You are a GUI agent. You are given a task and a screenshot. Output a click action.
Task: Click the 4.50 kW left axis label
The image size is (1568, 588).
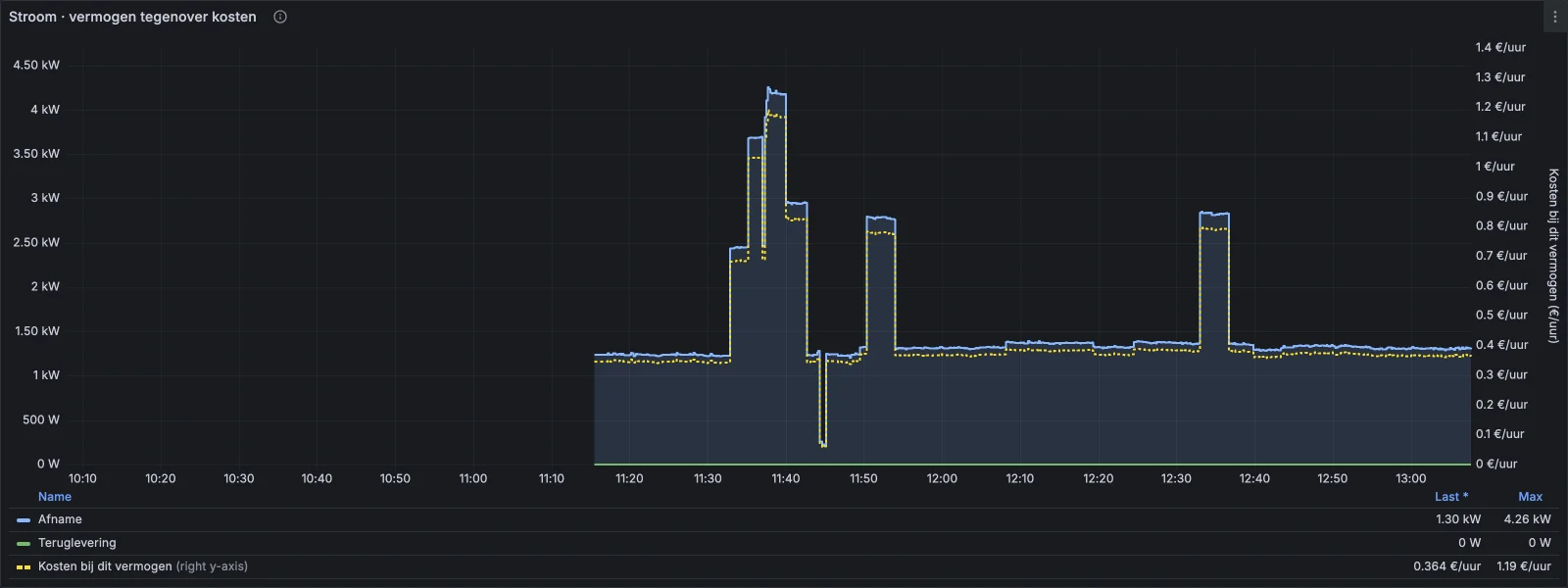tap(36, 66)
